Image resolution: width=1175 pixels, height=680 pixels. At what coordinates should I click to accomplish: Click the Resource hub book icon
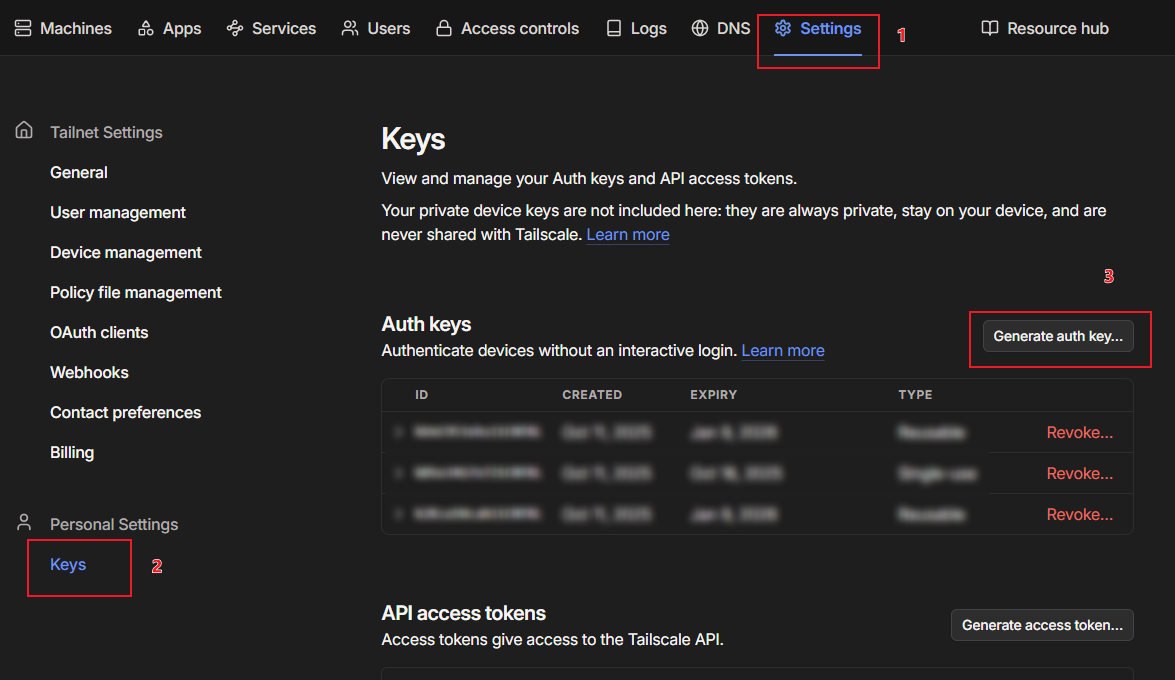click(x=990, y=28)
